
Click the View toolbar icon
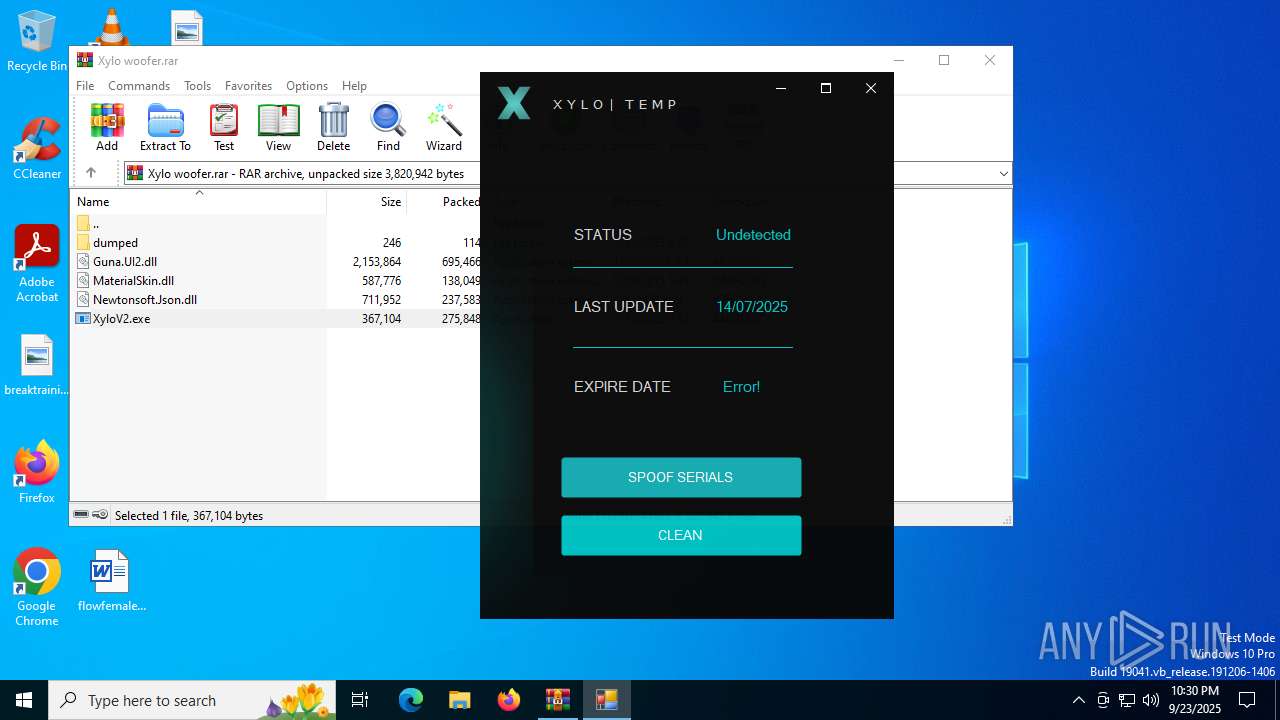click(278, 127)
